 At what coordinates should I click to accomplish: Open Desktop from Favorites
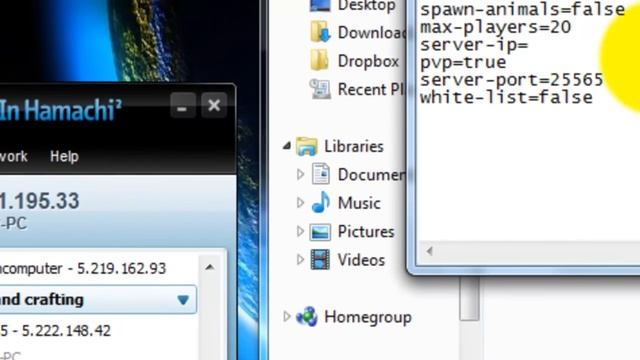(x=366, y=6)
